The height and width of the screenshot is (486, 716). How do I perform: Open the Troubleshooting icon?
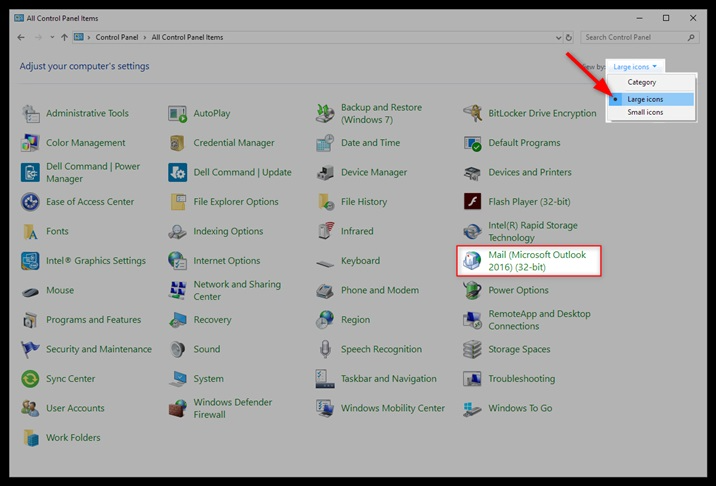[x=472, y=379]
